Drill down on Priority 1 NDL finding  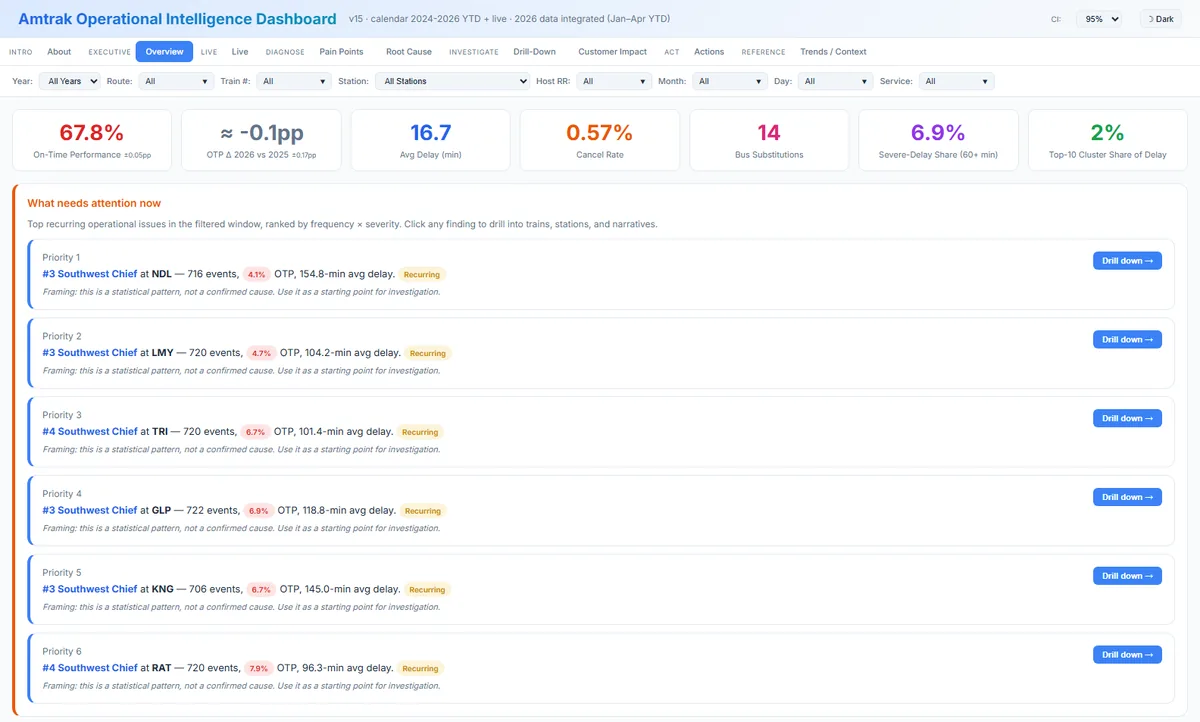pos(1127,261)
